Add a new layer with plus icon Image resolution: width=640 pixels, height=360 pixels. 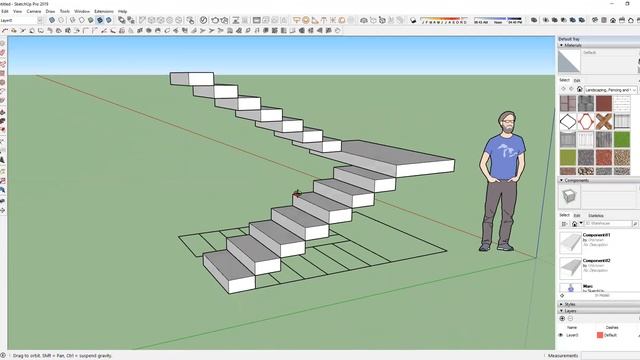click(x=562, y=318)
